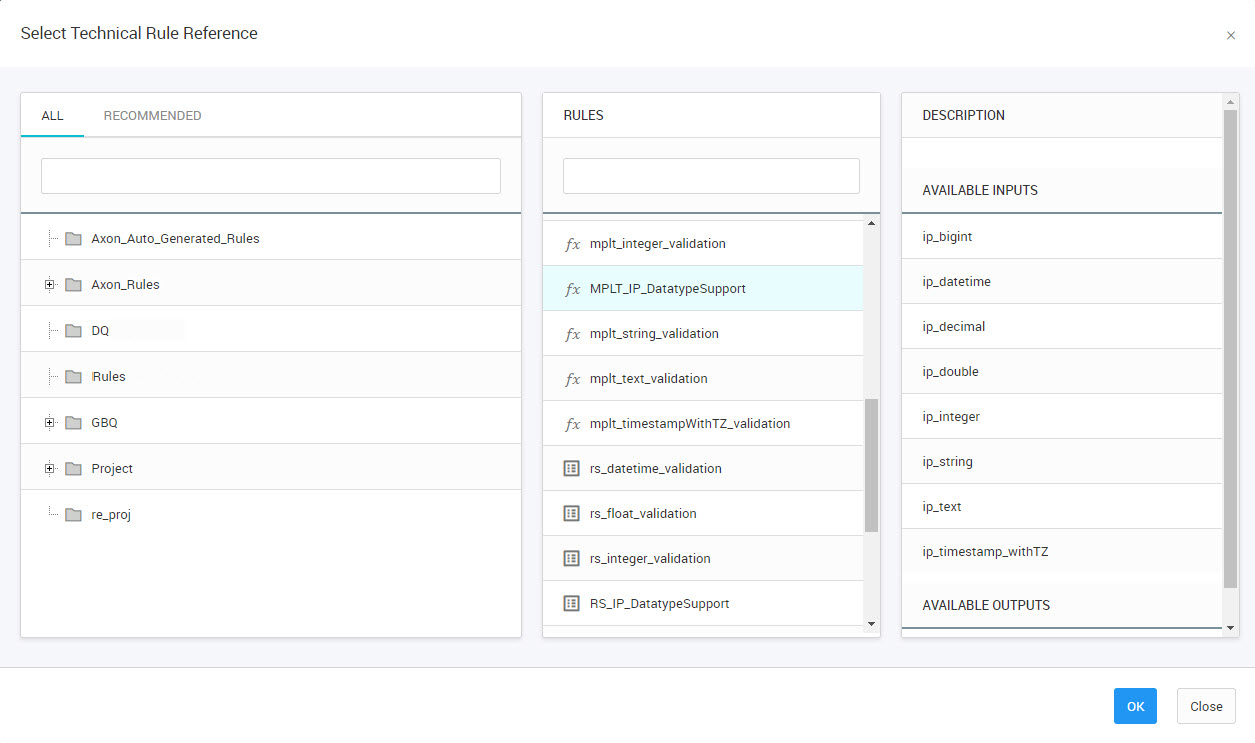Select the Rules folder name
The width and height of the screenshot is (1255, 743).
(109, 377)
